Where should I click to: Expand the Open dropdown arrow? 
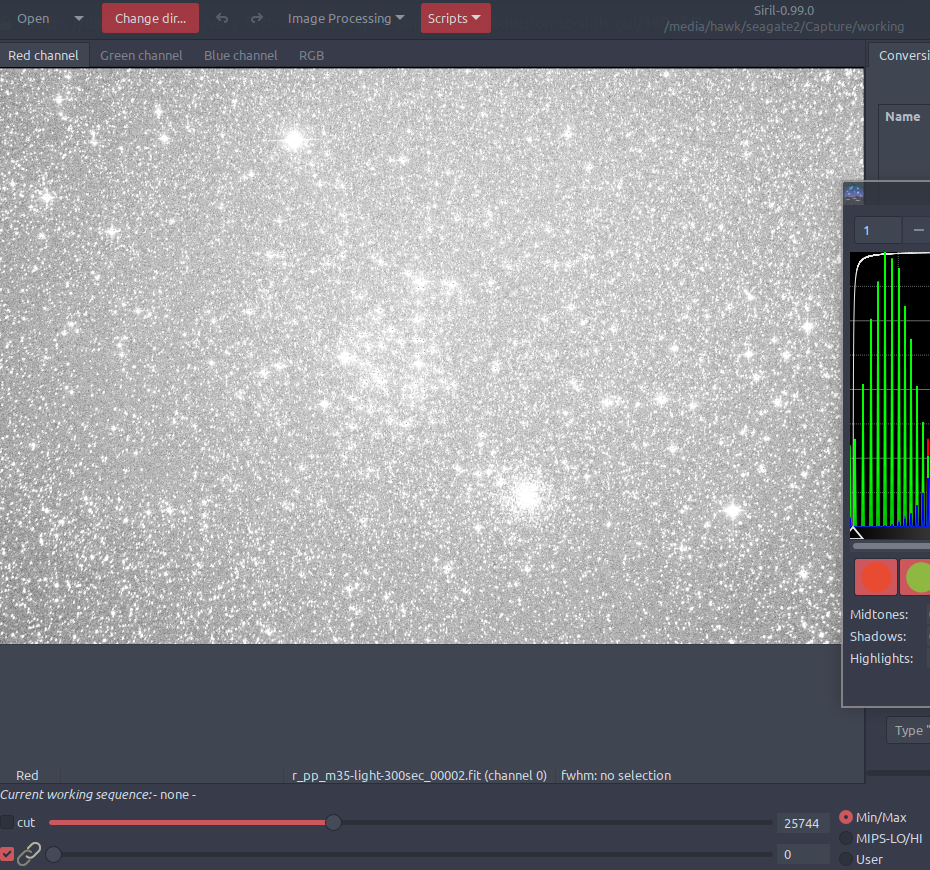point(79,18)
